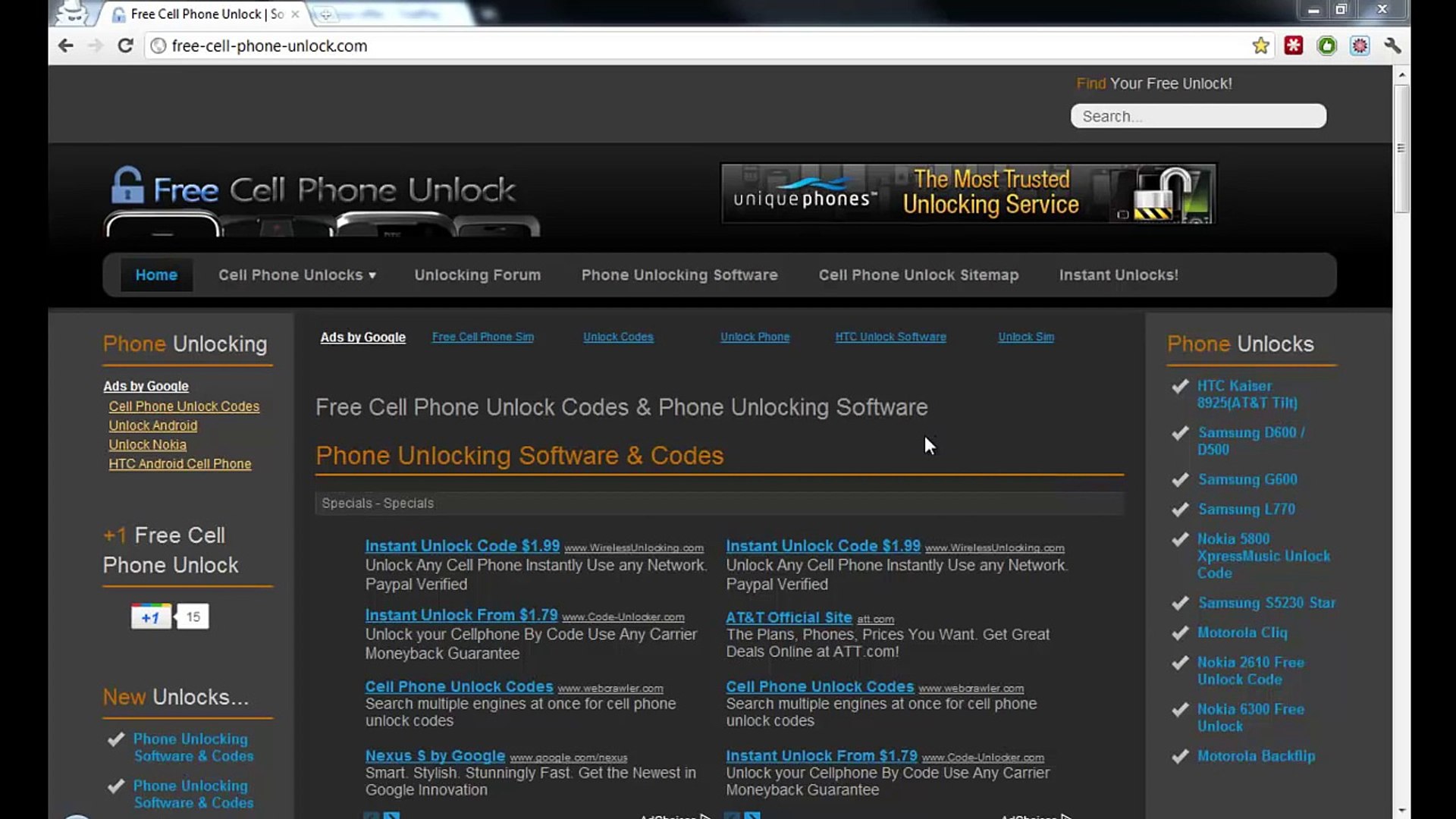The width and height of the screenshot is (1456, 819).
Task: Click the Nokia 6300 Free Unlock link
Action: coord(1250,717)
